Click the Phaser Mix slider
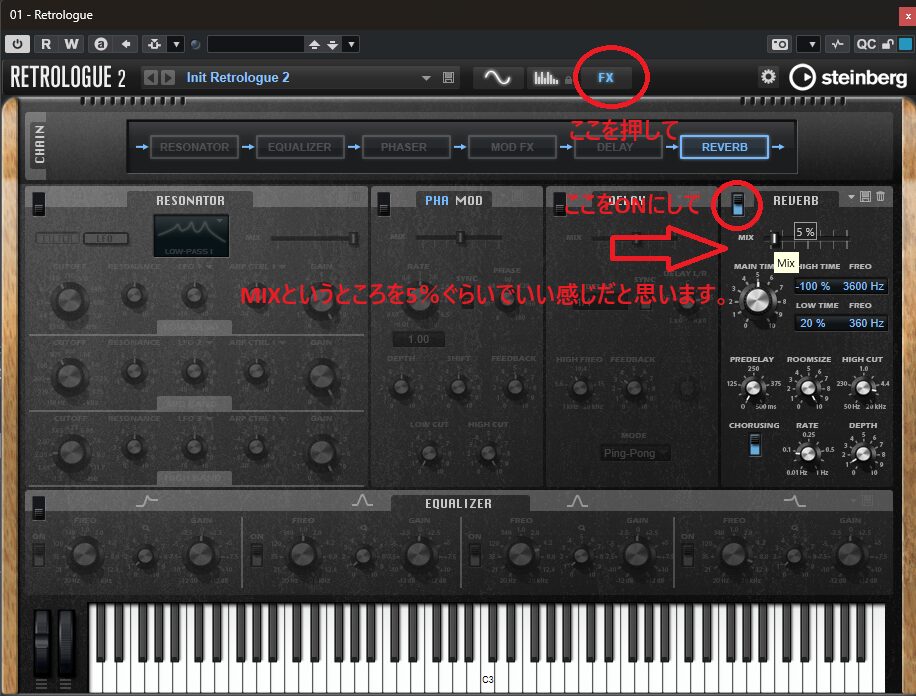 [x=459, y=237]
